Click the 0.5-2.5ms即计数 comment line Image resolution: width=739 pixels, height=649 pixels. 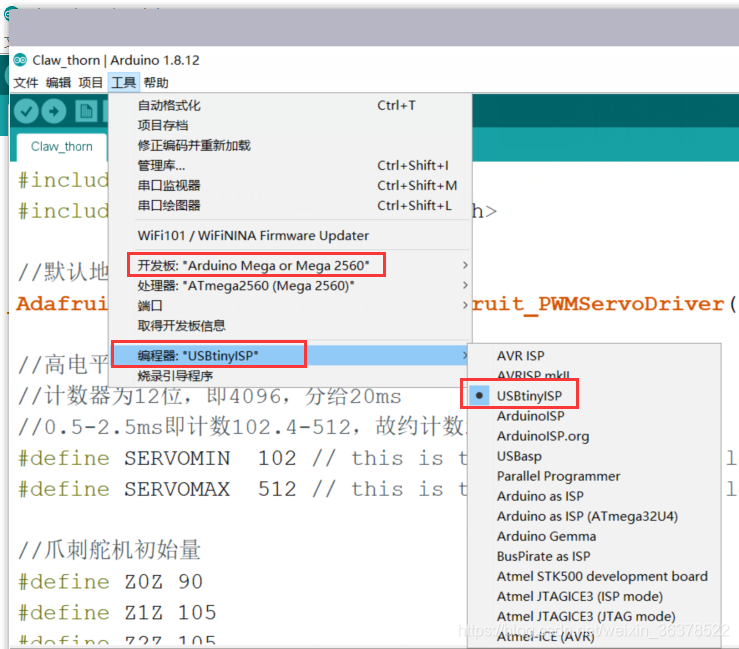point(242,427)
